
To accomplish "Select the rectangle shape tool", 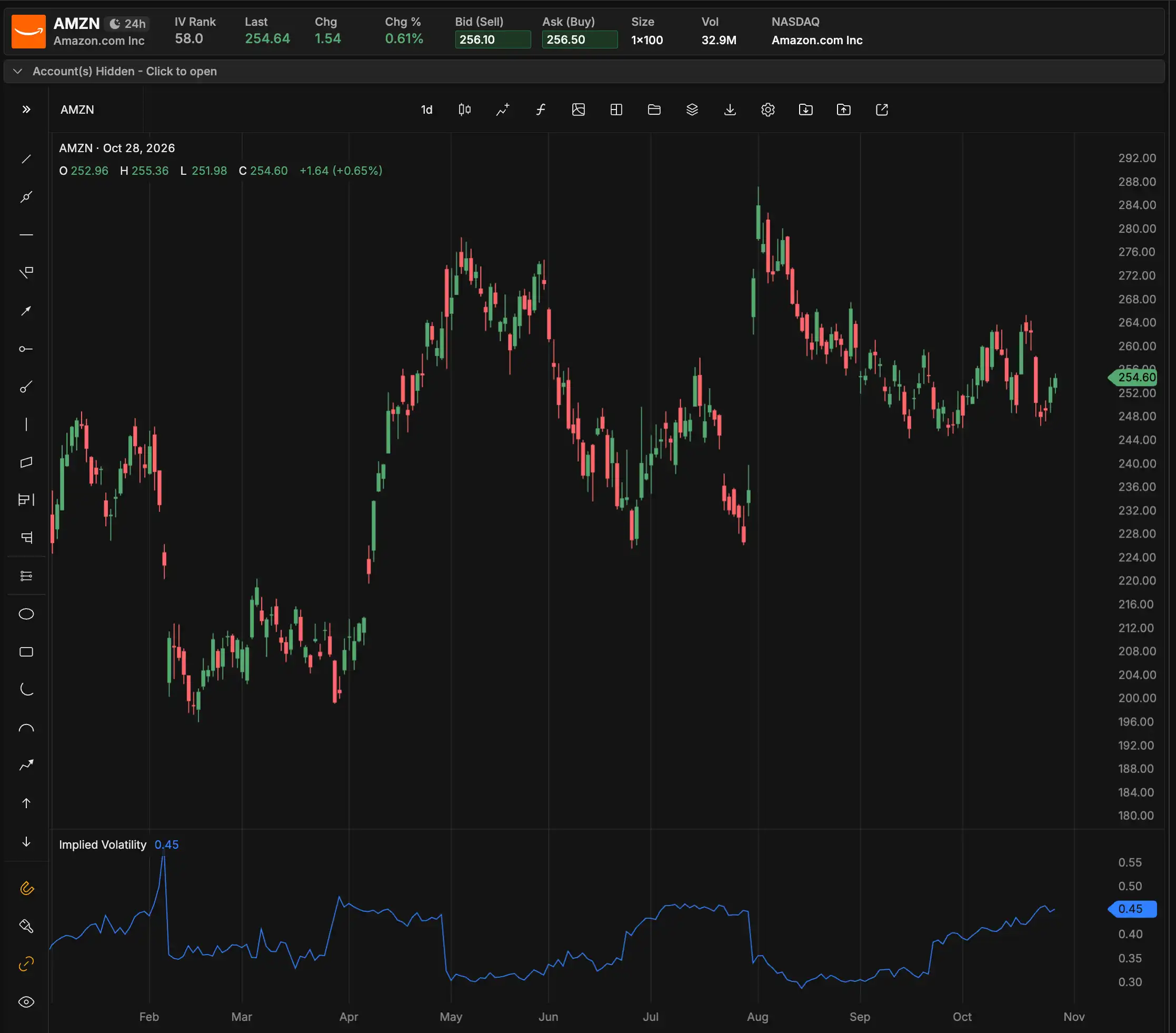I will tap(26, 652).
